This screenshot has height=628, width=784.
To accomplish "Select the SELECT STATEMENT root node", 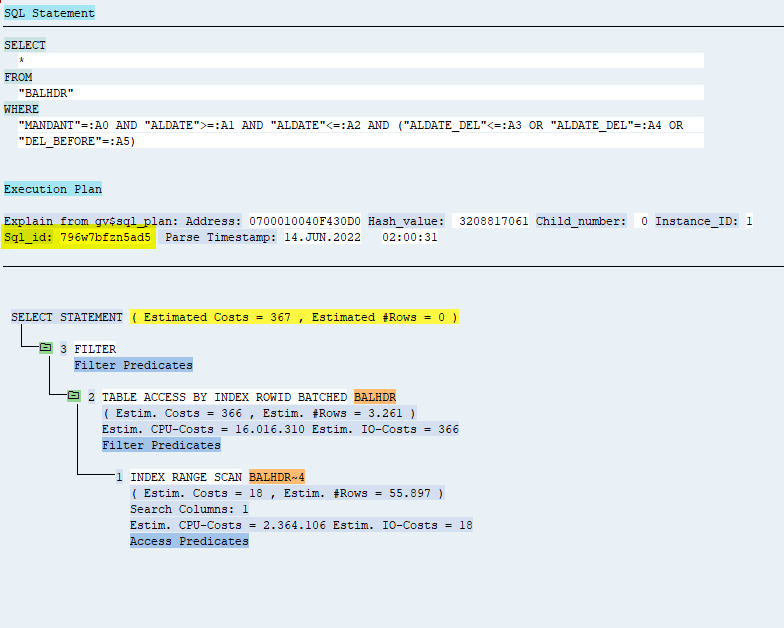I will [67, 317].
